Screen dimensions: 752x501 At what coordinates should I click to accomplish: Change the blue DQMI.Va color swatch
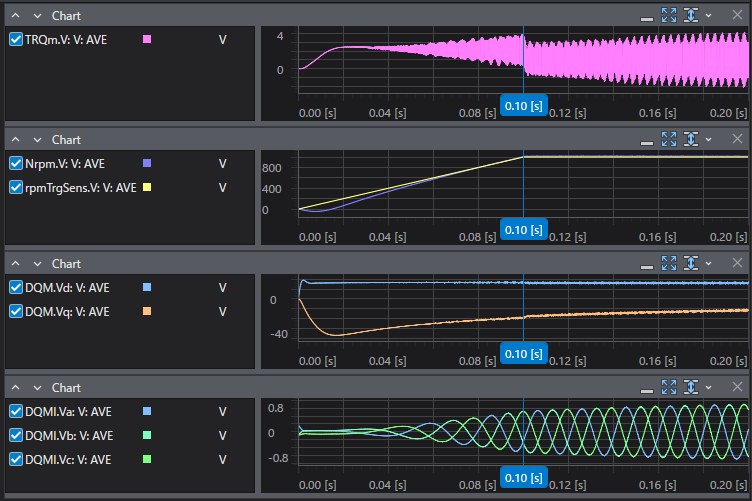click(147, 411)
